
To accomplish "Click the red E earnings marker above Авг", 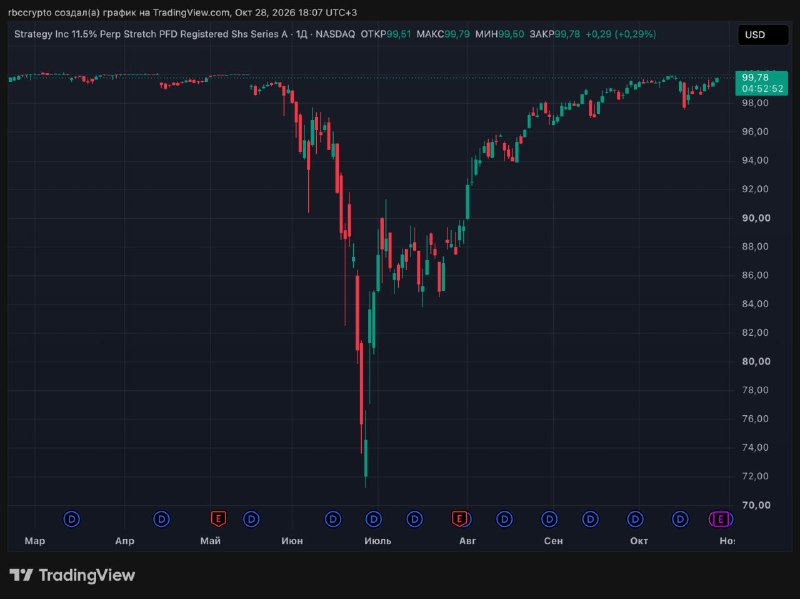I will click(x=459, y=519).
